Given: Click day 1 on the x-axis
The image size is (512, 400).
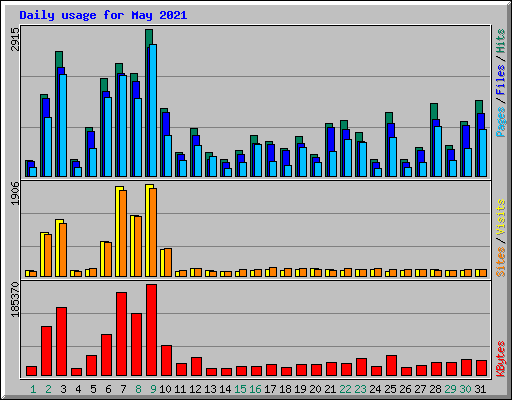Looking at the screenshot, I should [33, 389].
